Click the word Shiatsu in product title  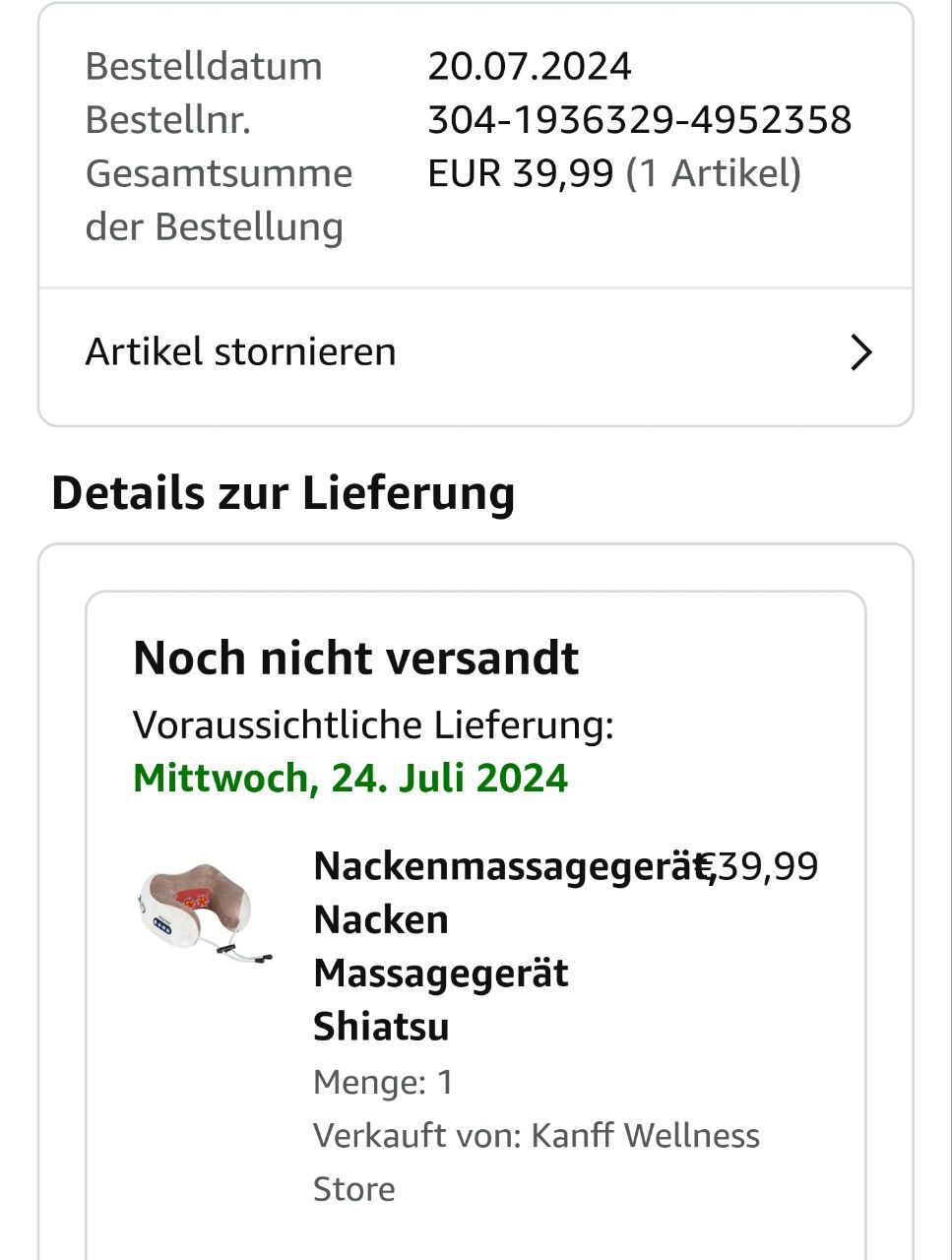click(x=381, y=1027)
